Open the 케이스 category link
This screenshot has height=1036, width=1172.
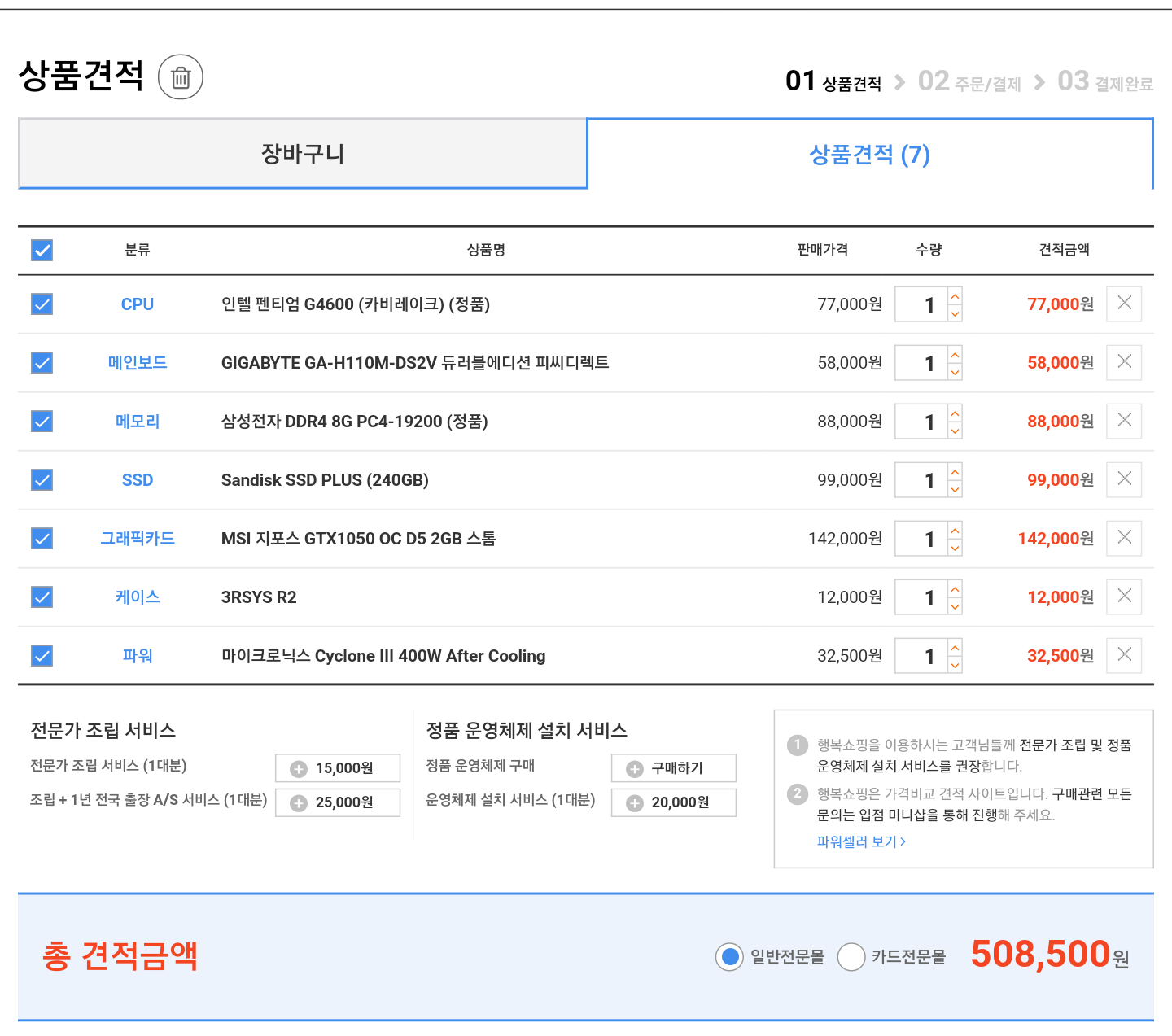[x=138, y=597]
